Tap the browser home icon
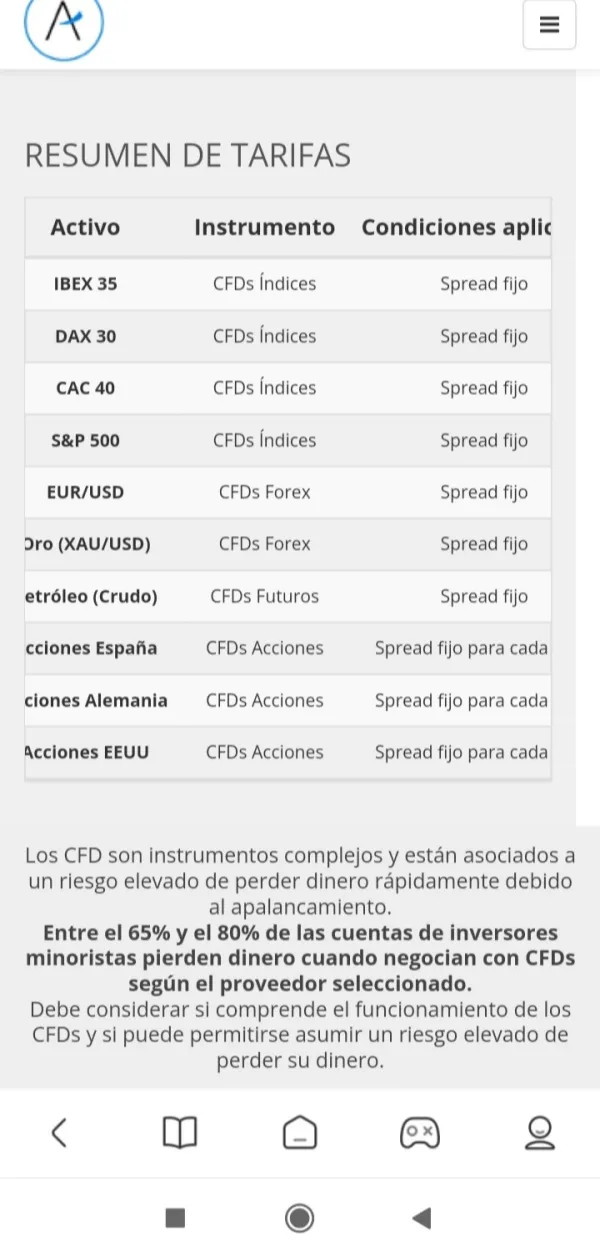The width and height of the screenshot is (600, 1257). [x=299, y=1132]
